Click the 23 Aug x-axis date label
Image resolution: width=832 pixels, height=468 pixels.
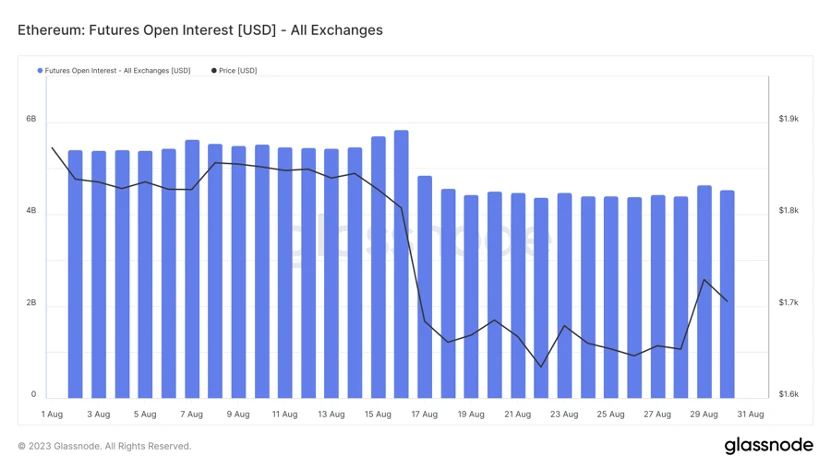(564, 413)
